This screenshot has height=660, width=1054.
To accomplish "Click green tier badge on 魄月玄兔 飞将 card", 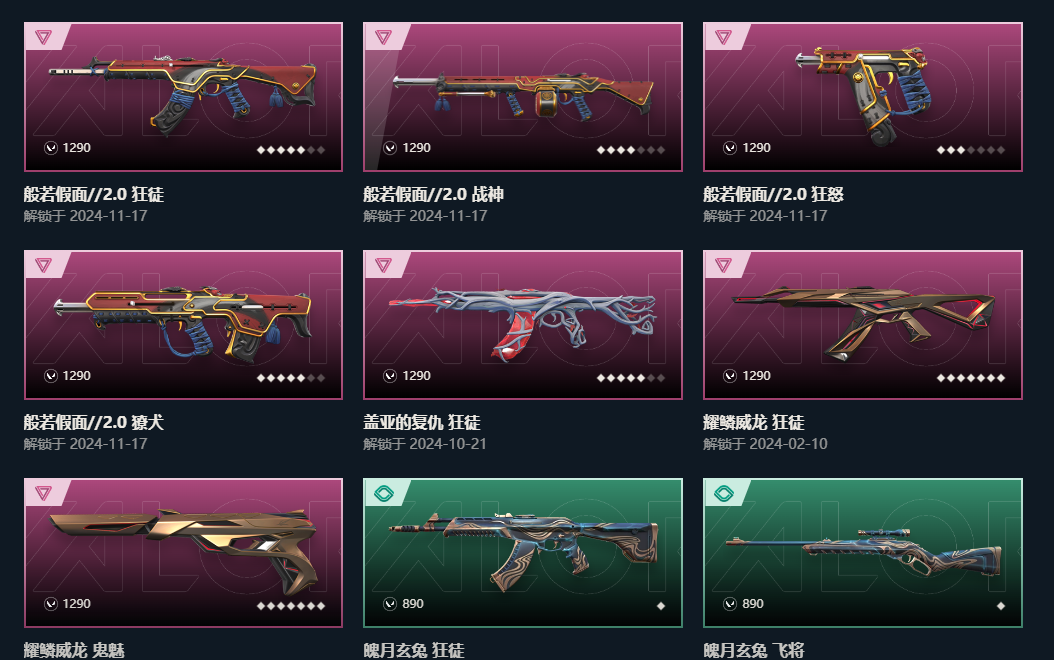I will tap(723, 493).
